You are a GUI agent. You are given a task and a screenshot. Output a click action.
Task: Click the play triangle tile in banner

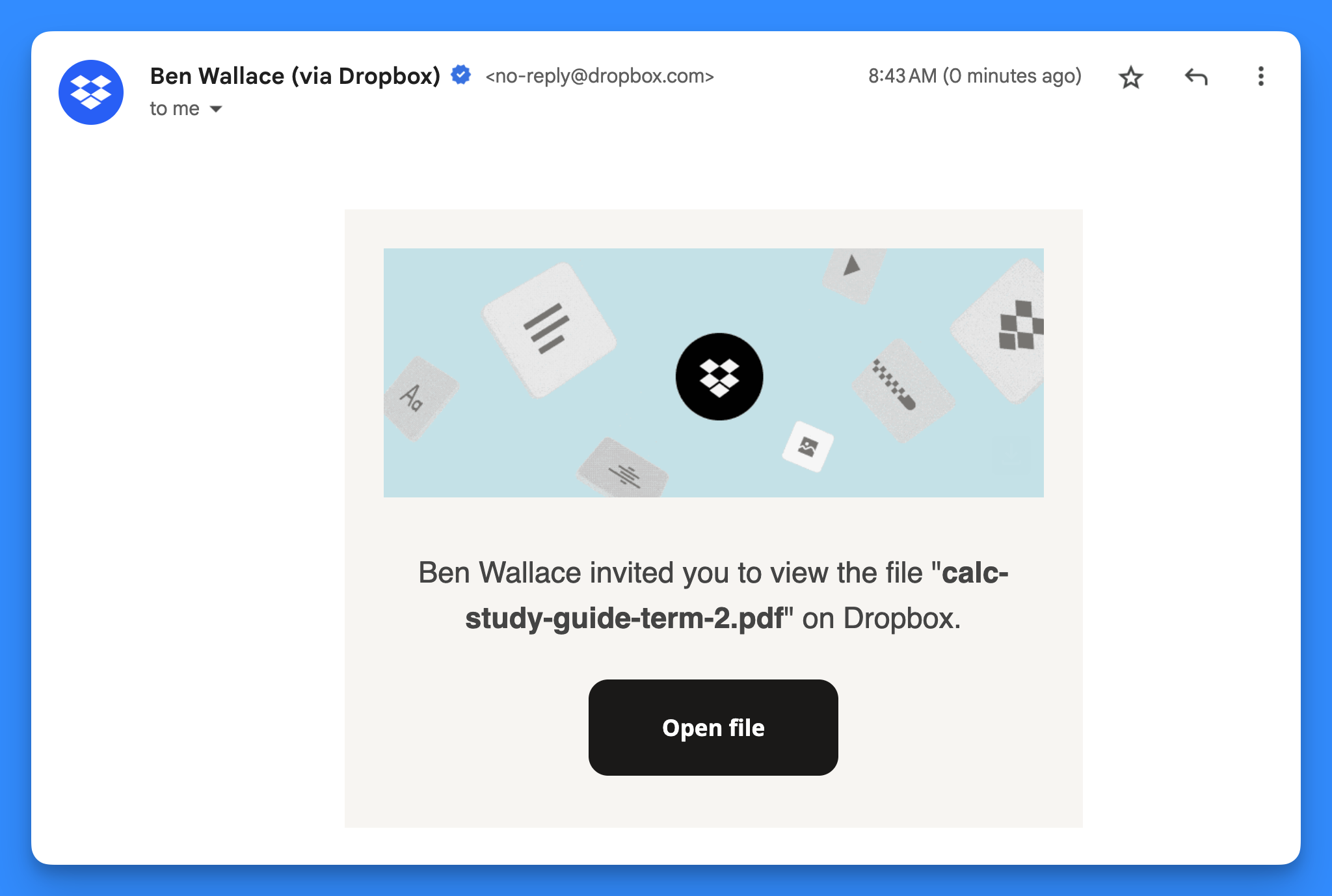coord(852,272)
